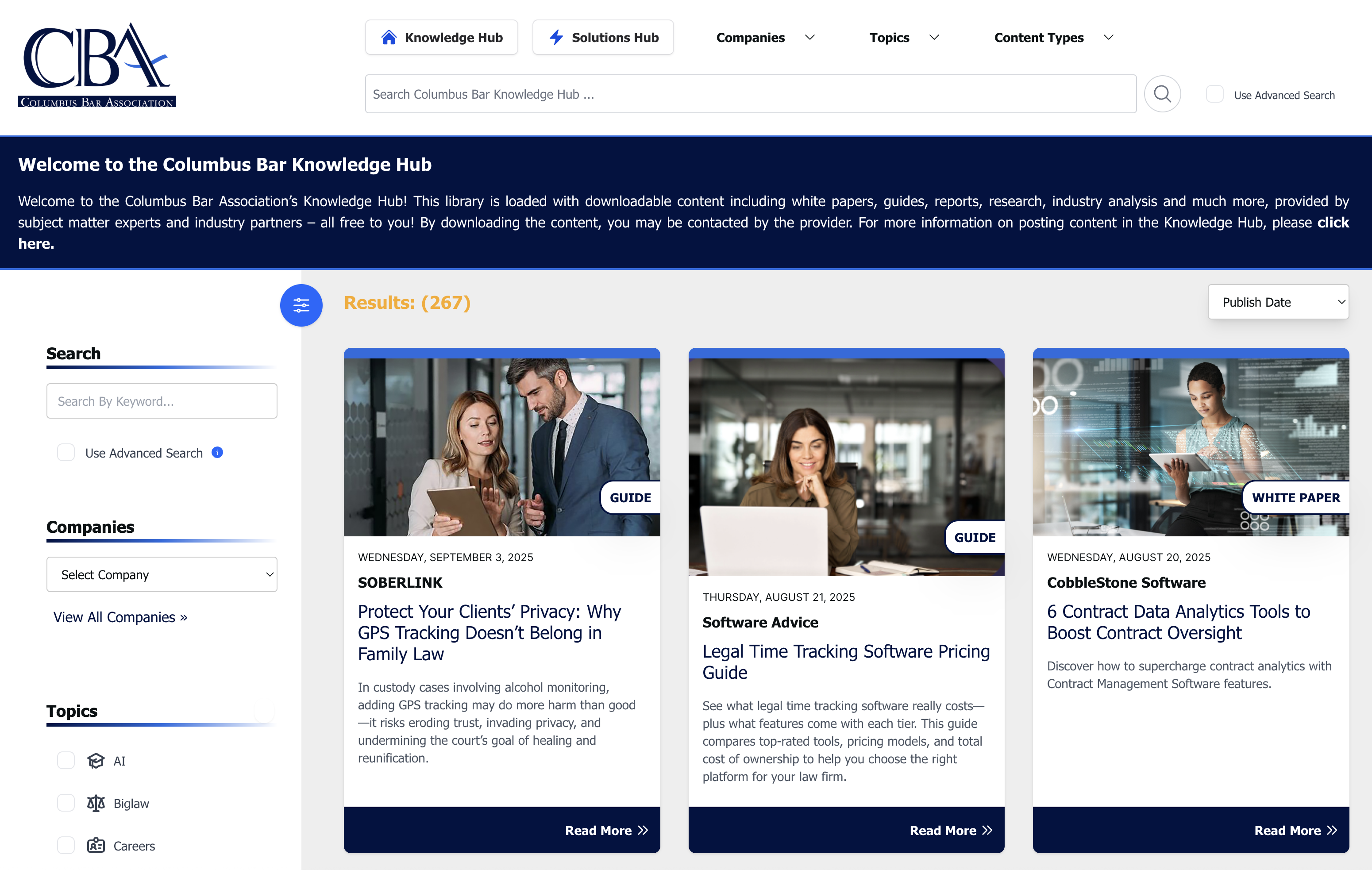
Task: Open '6 Contract Data Analytics Tools' title
Action: pos(1178,622)
